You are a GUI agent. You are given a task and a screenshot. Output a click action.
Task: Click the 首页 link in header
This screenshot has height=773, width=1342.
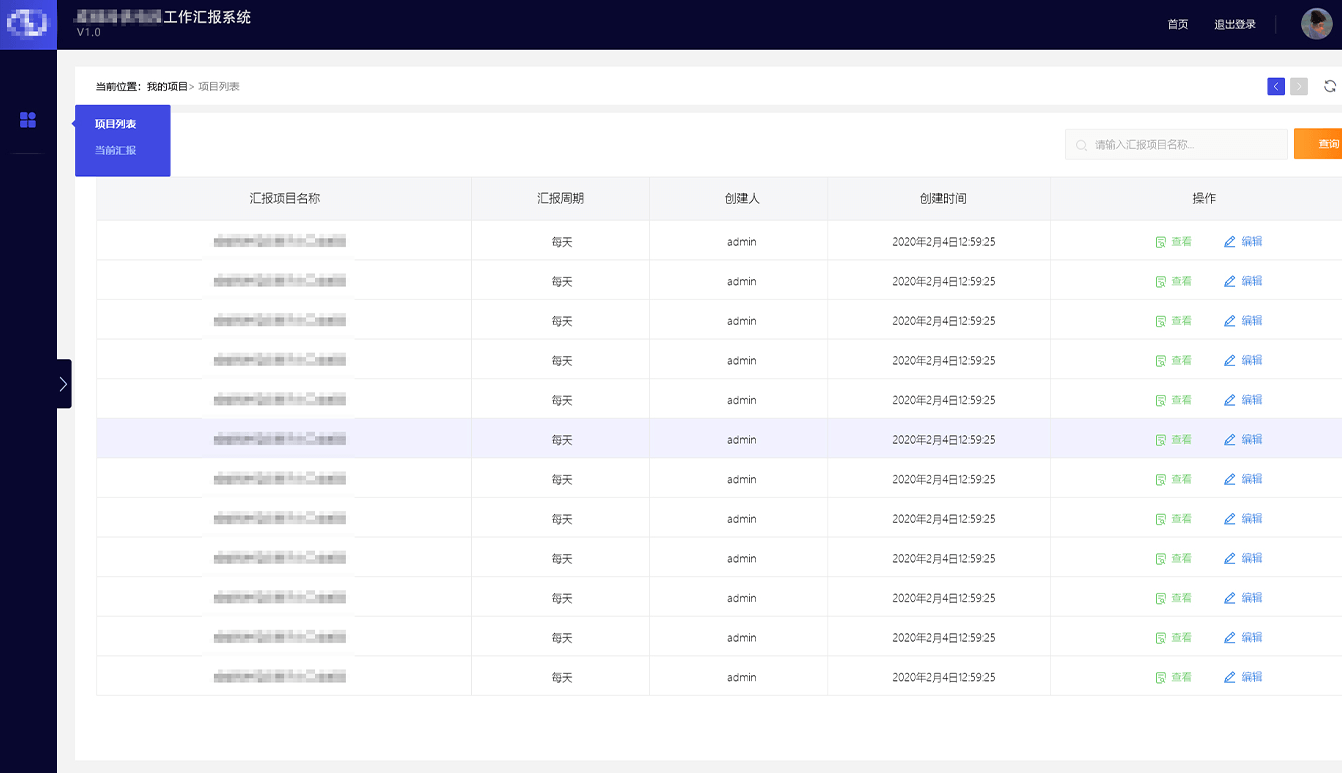[1178, 24]
